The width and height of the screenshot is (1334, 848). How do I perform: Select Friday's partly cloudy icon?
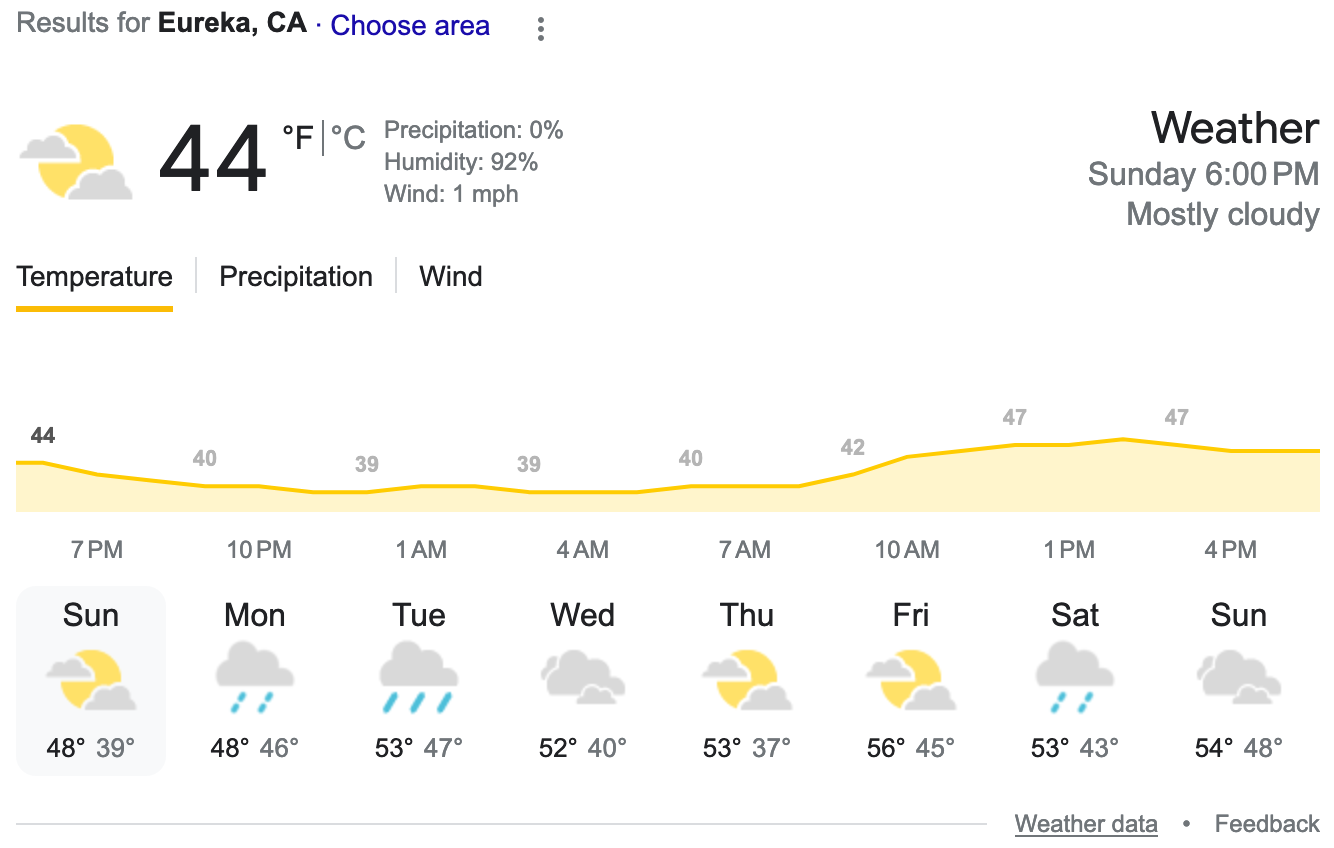pos(911,680)
